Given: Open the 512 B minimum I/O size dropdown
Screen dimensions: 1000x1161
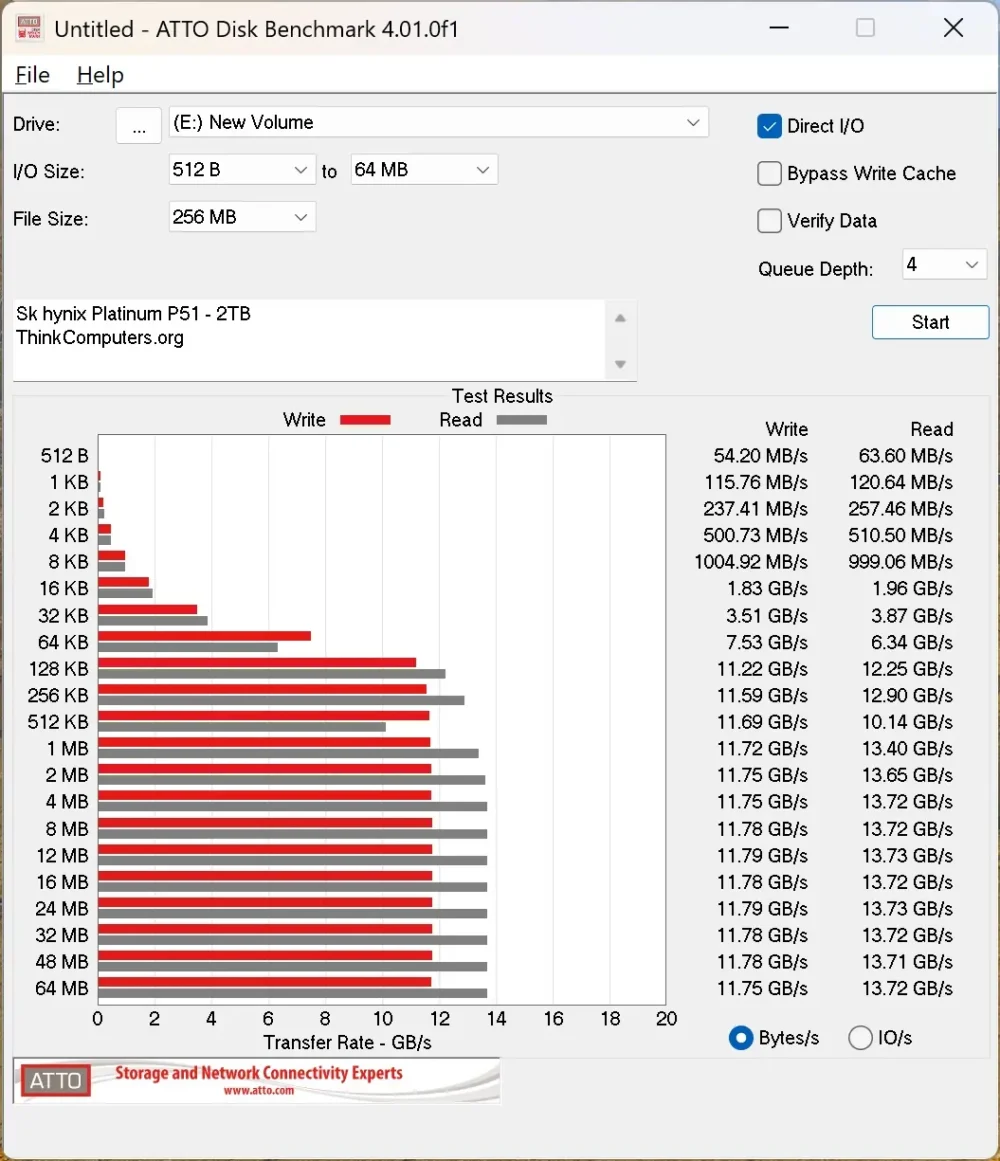Looking at the screenshot, I should pos(242,170).
